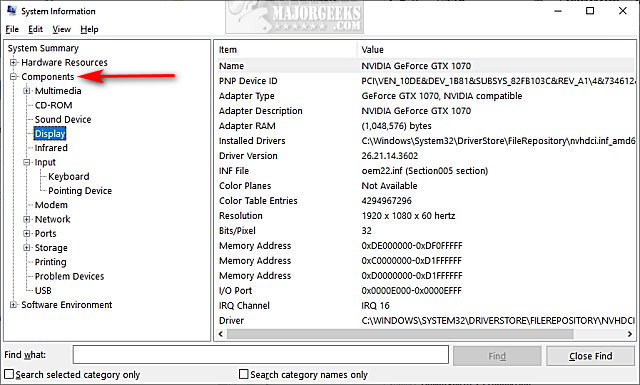Enable Search selected category only checkbox
Image resolution: width=640 pixels, height=385 pixels.
coord(9,374)
